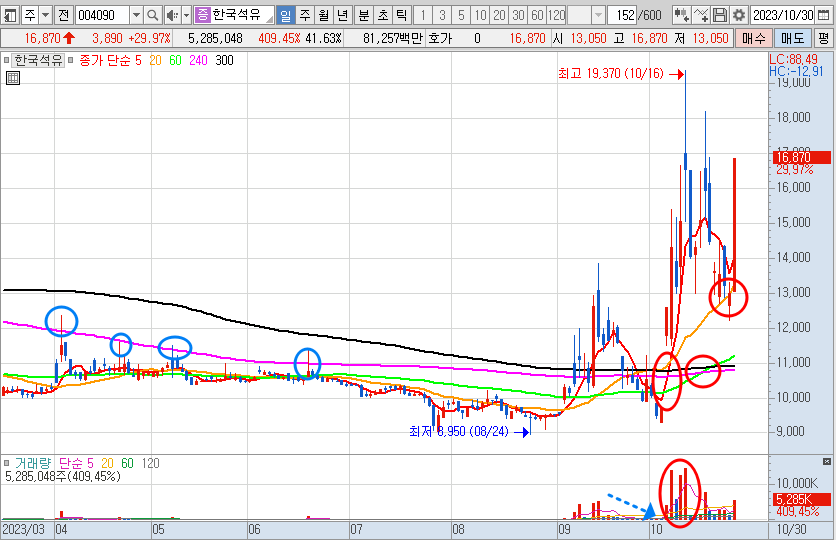The image size is (836, 540).
Task: Click the 81,257백만 trading value text
Action: (x=393, y=38)
